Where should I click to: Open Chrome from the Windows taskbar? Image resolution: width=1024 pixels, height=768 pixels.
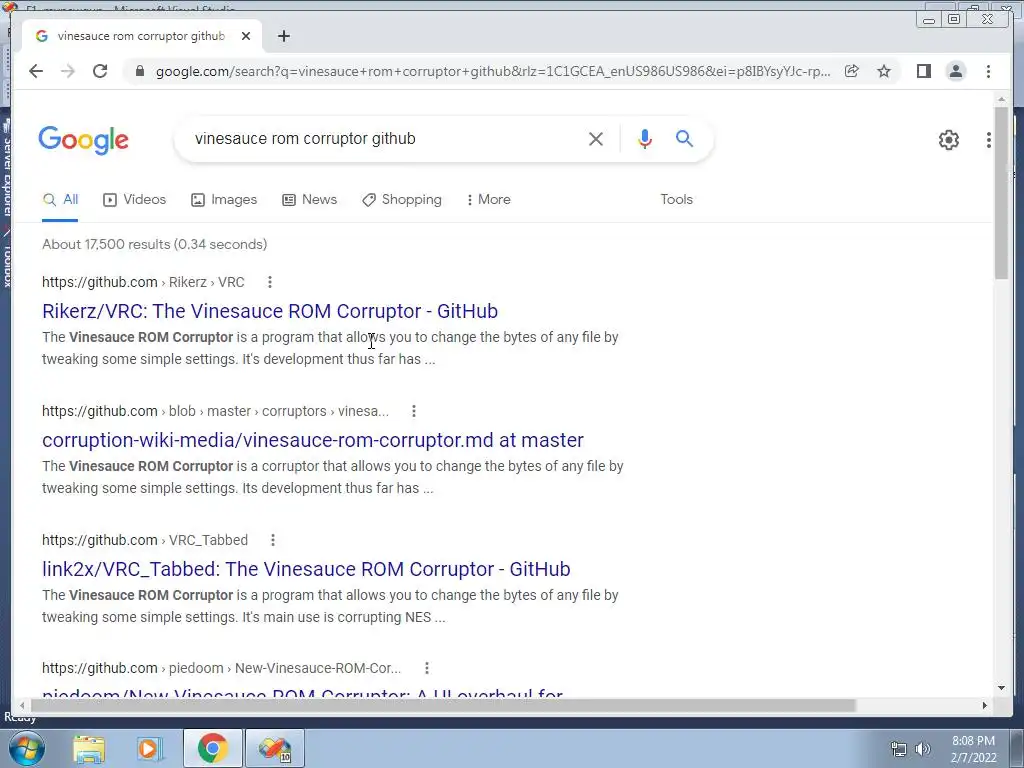click(x=212, y=748)
